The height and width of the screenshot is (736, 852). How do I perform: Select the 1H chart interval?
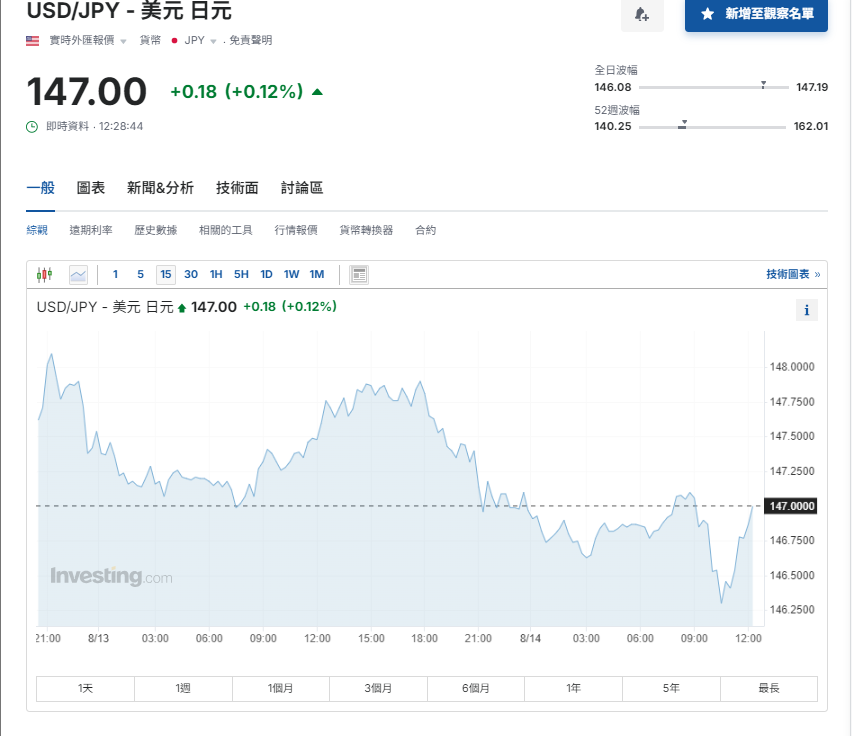pos(216,274)
